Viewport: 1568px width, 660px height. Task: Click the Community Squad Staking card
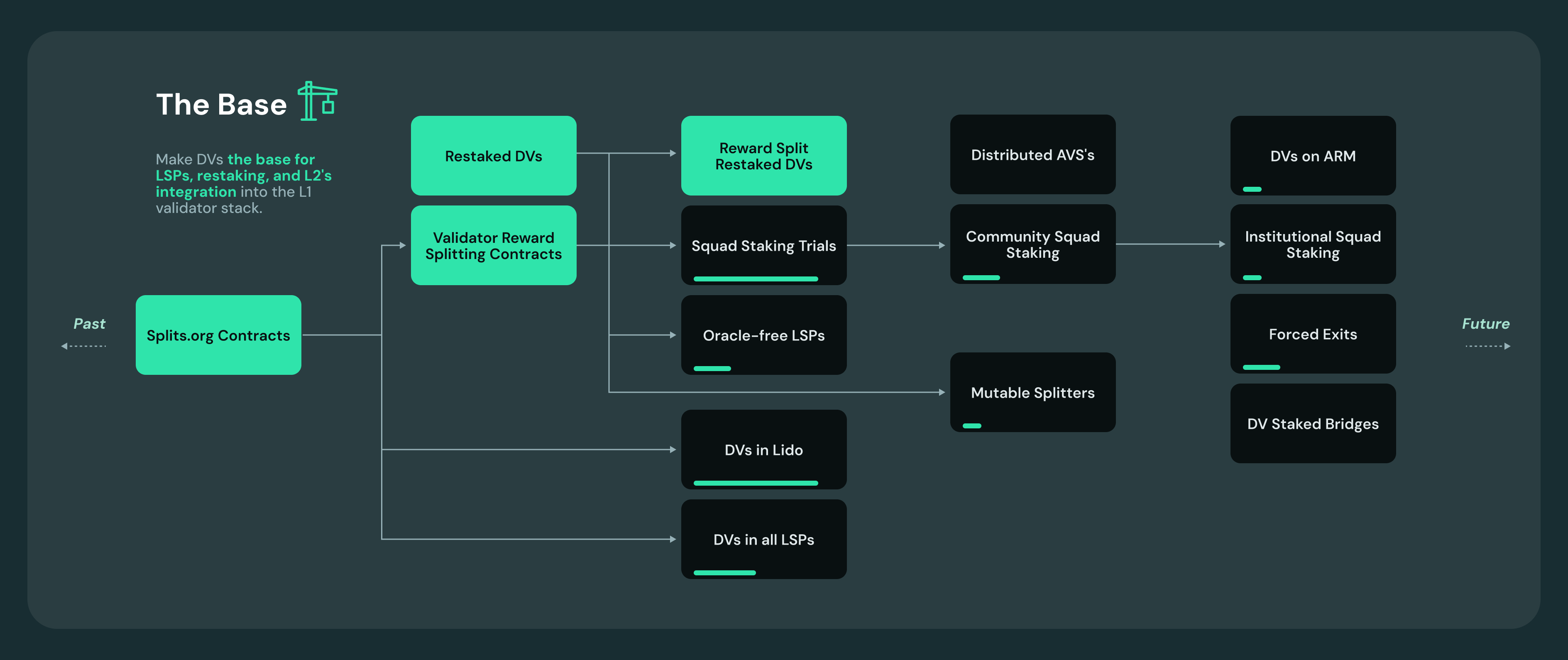click(1032, 244)
